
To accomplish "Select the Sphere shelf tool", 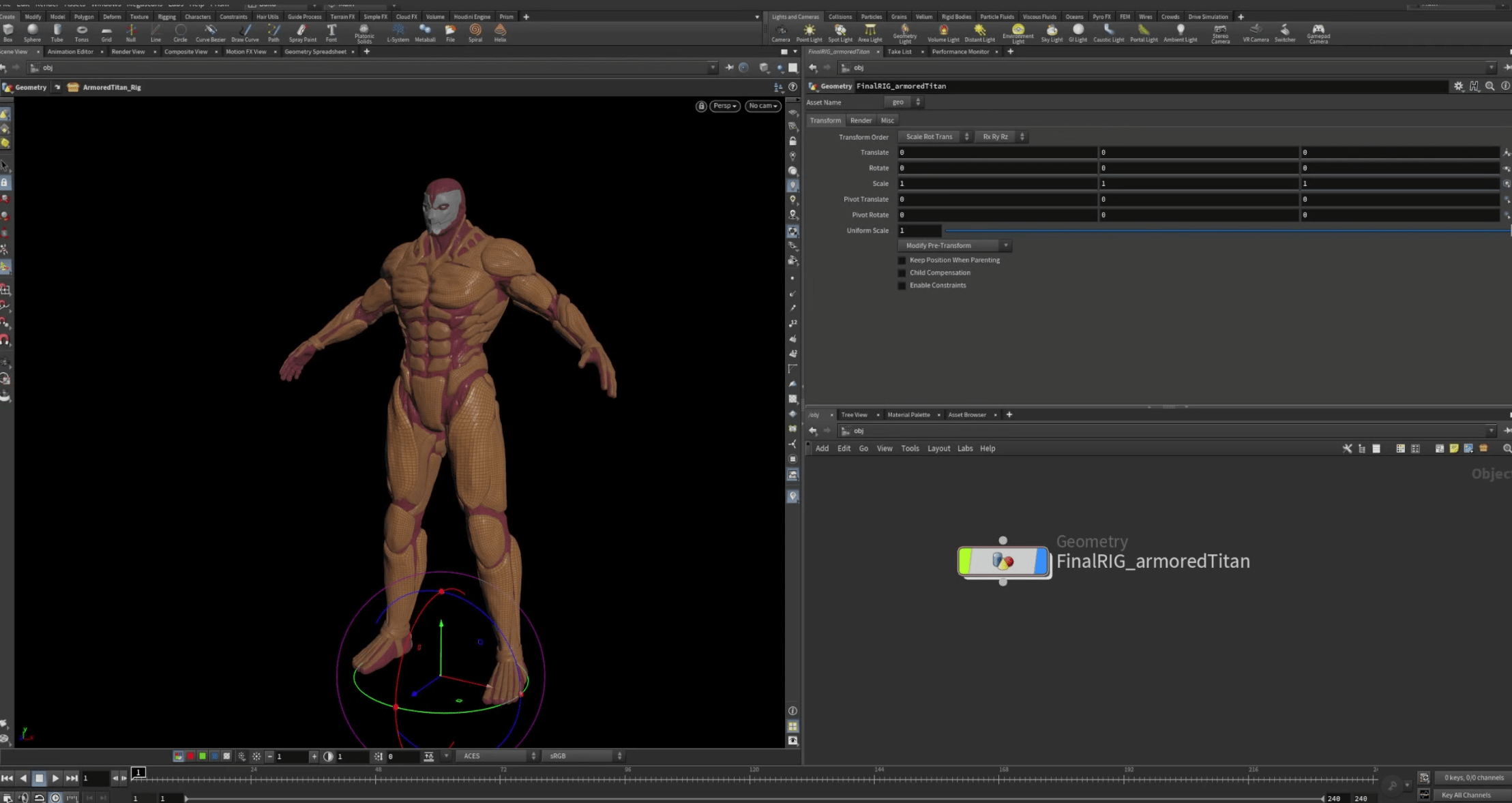I will click(32, 33).
